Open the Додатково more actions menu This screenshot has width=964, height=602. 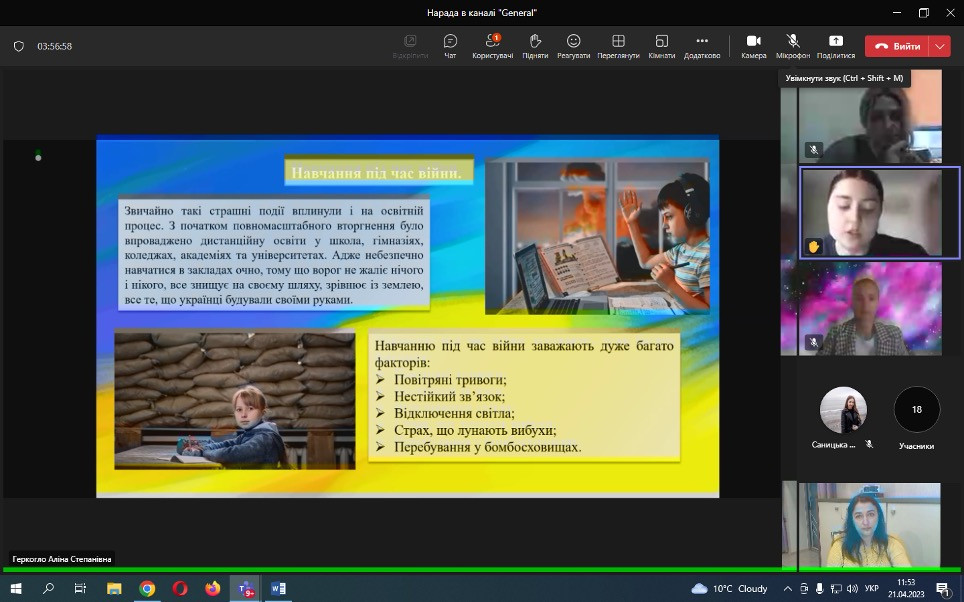tap(702, 45)
